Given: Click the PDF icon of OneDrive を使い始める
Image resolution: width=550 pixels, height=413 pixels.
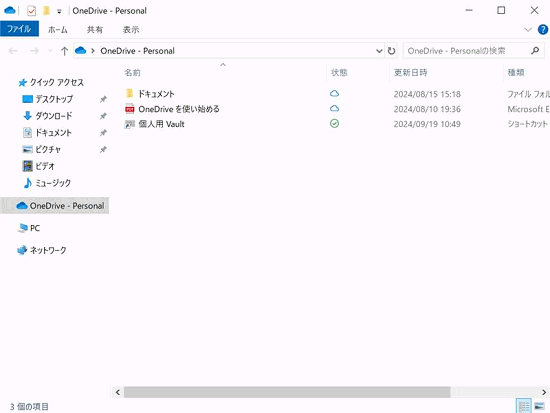Looking at the screenshot, I should click(130, 109).
